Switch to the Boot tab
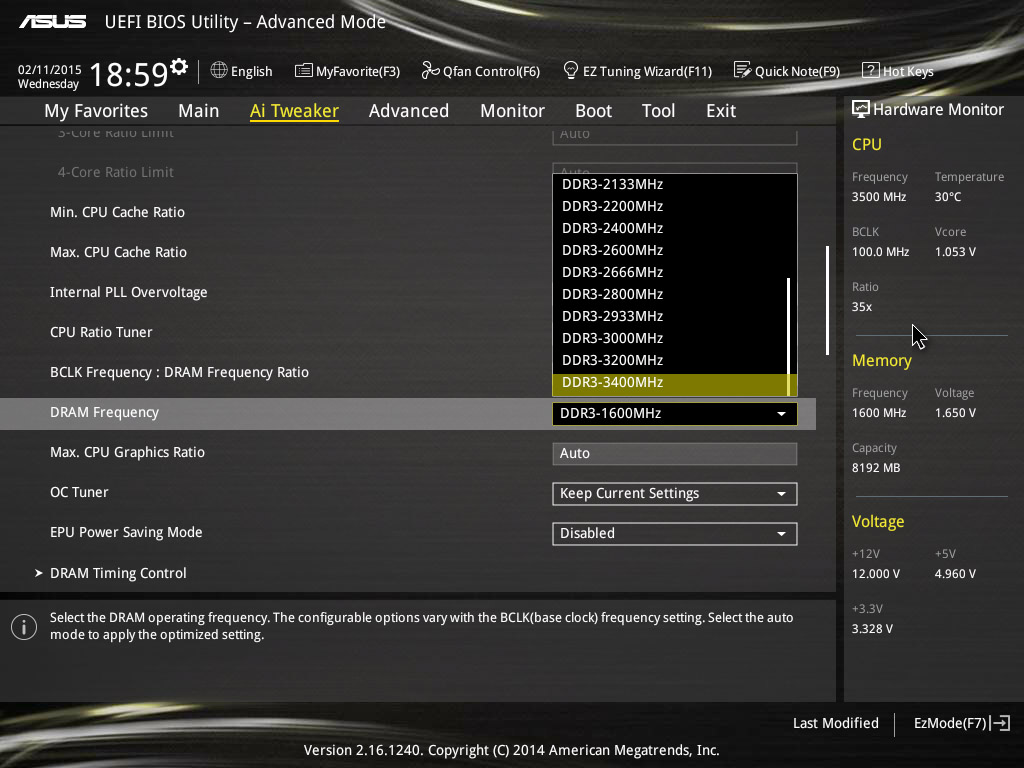Image resolution: width=1024 pixels, height=768 pixels. (x=594, y=110)
